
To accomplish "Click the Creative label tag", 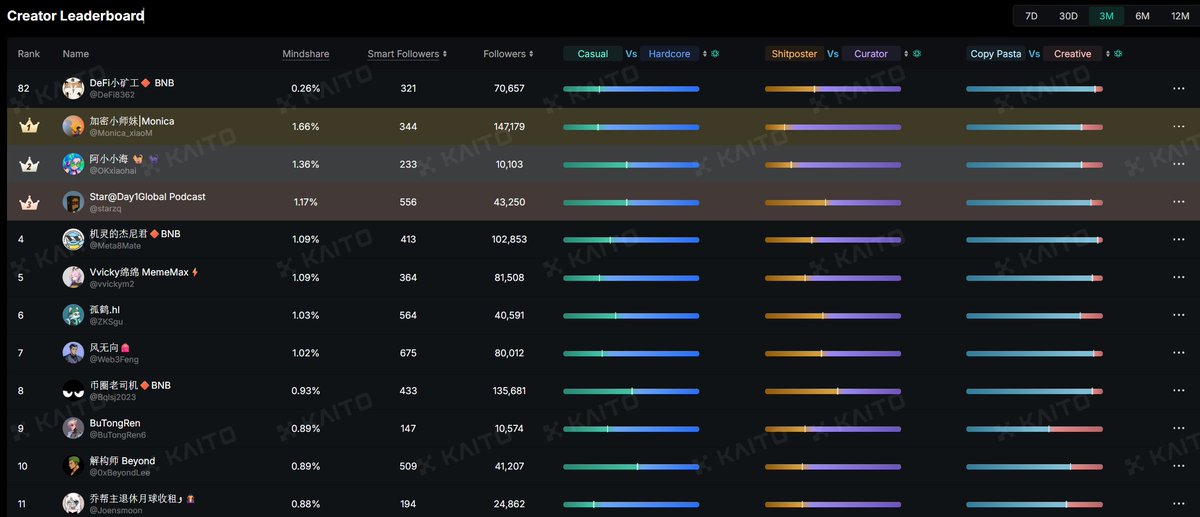I will (1073, 54).
